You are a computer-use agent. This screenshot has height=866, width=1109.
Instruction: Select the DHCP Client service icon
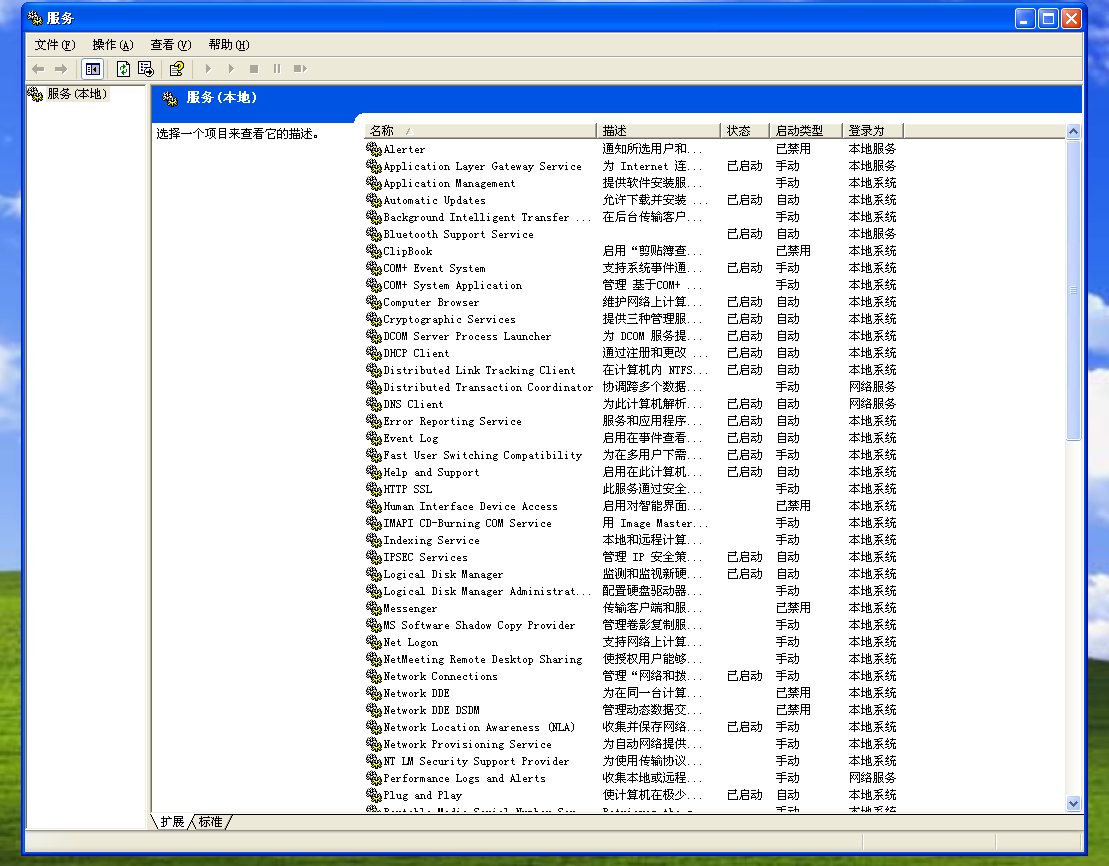point(373,352)
